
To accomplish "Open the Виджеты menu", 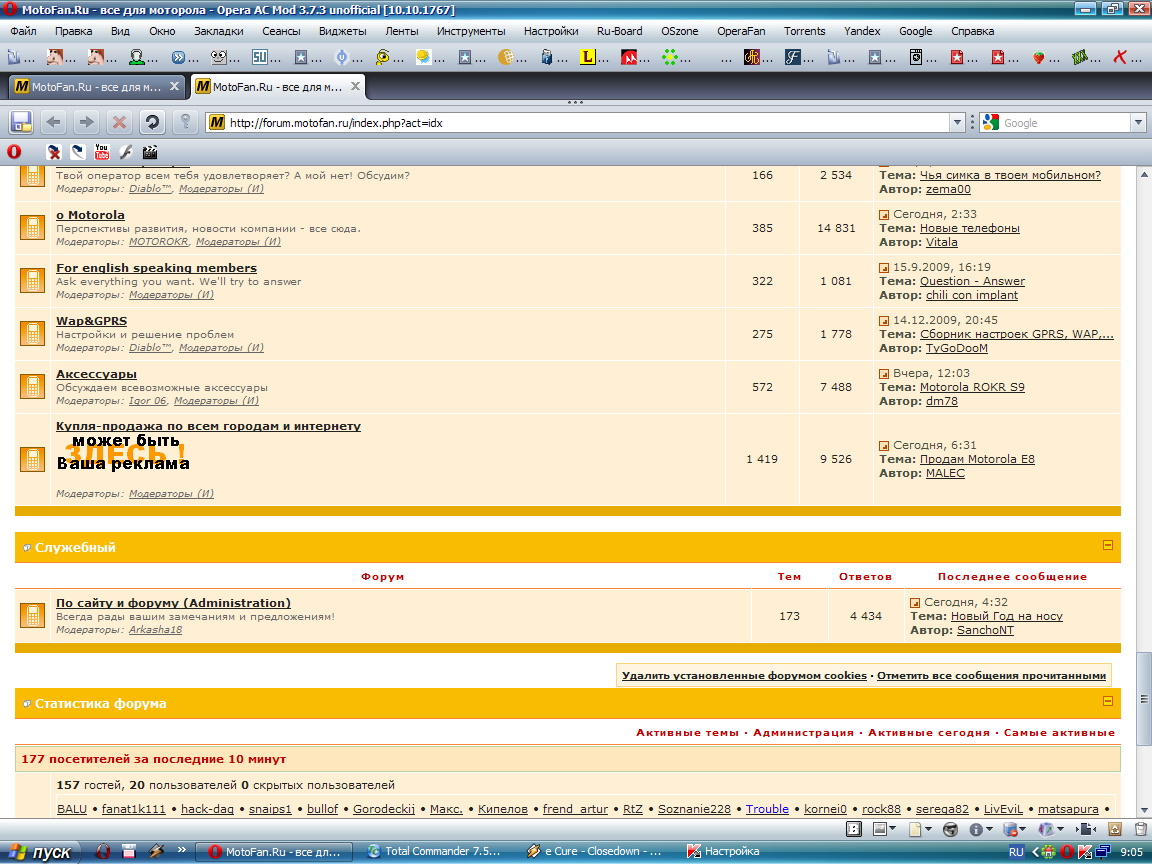I will coord(342,31).
